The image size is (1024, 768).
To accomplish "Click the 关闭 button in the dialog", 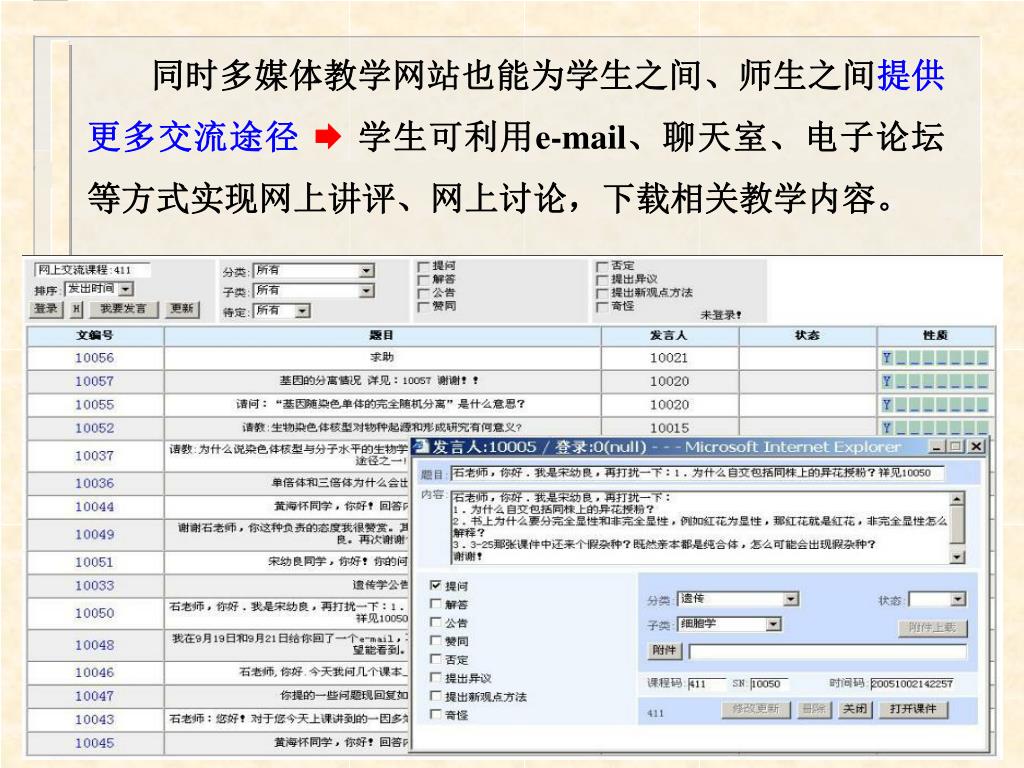I will coord(855,709).
